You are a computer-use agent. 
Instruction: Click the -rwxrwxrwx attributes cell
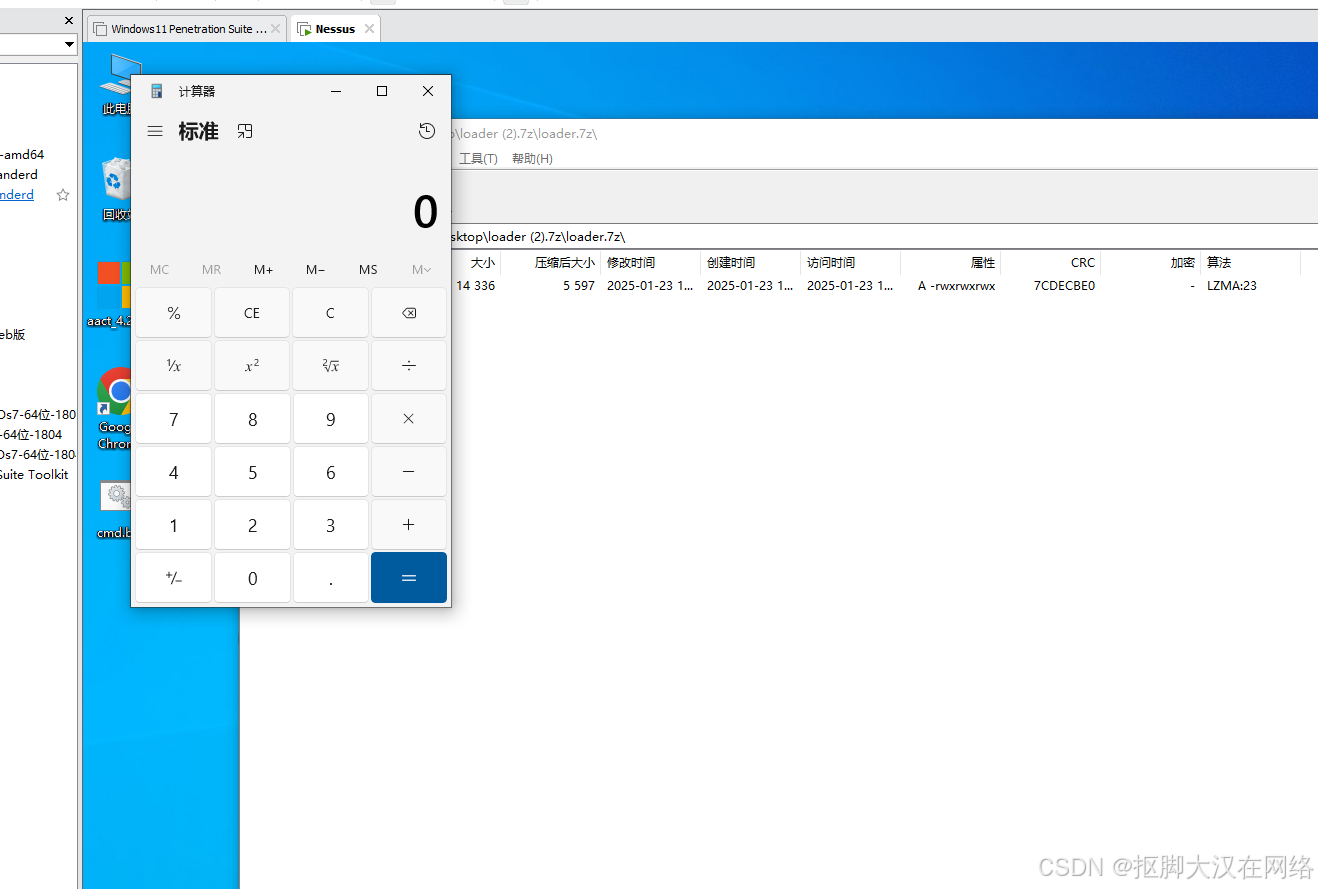[956, 285]
